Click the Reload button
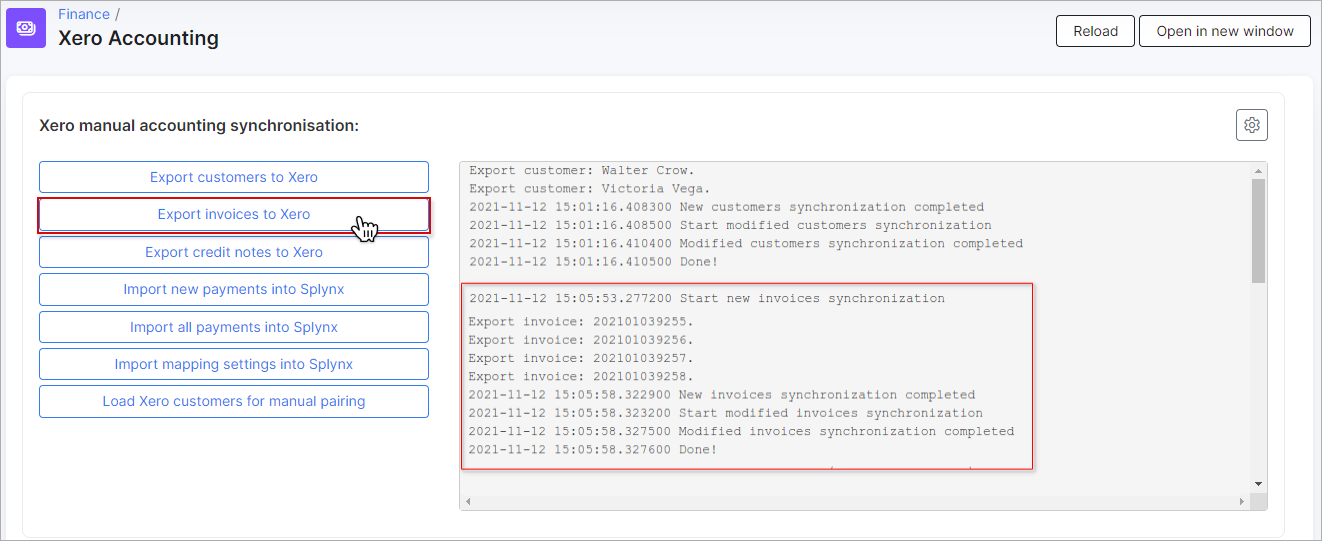 pos(1095,31)
